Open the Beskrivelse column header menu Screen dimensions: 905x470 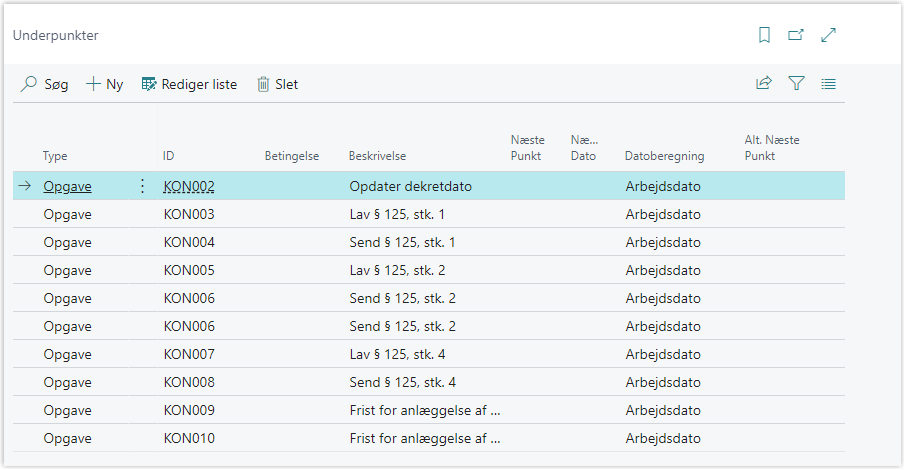click(377, 156)
